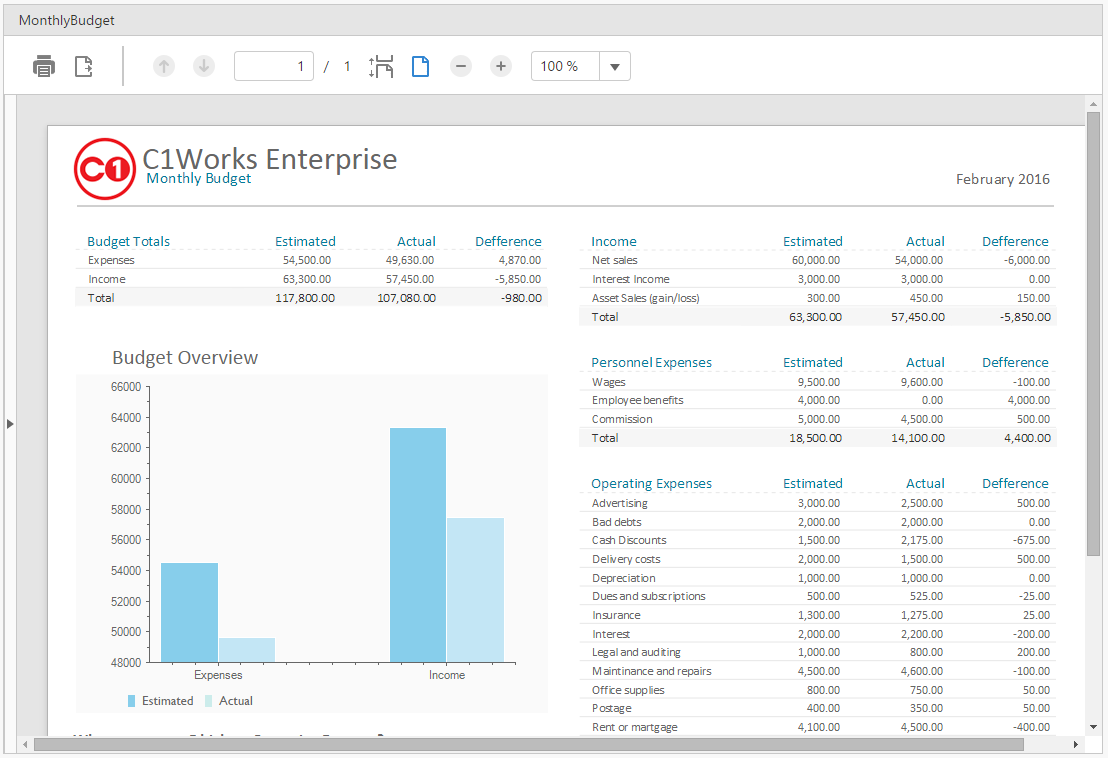Click the horizontal scrollbar right arrow
Viewport: 1108px width, 758px height.
[1075, 745]
